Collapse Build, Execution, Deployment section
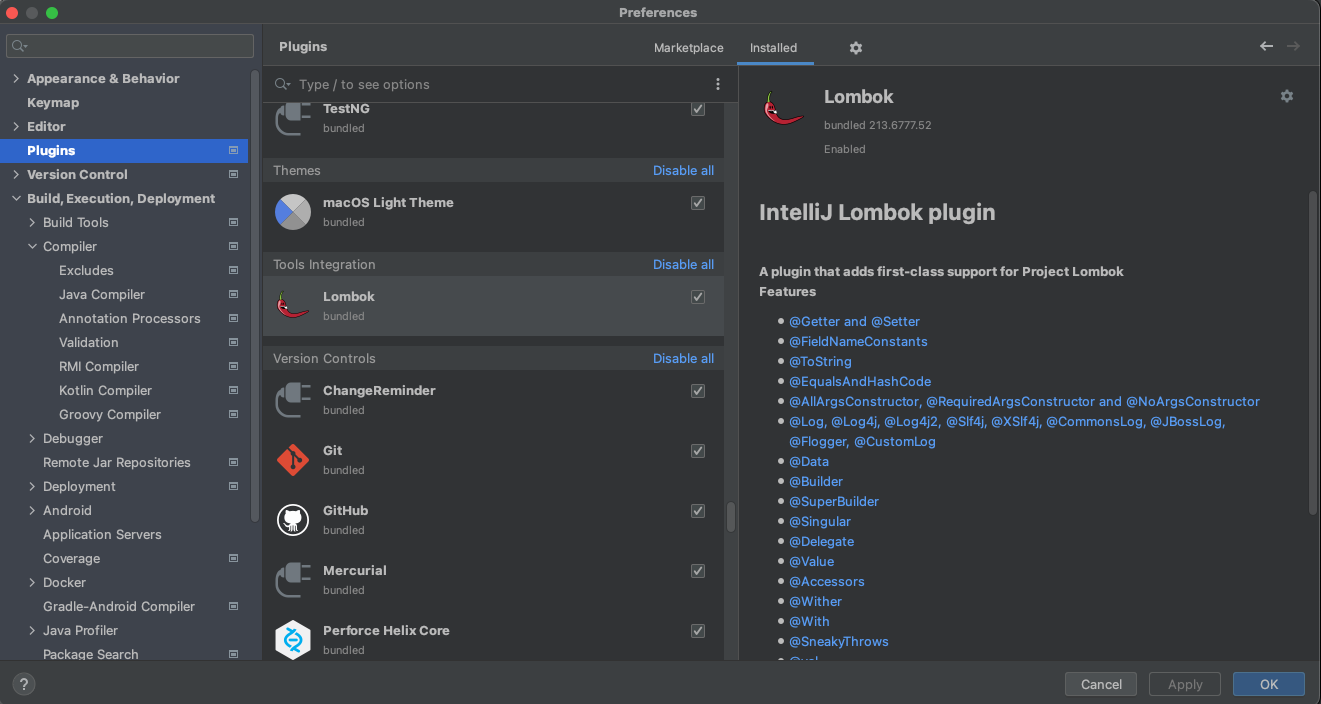This screenshot has width=1321, height=704. pos(16,198)
